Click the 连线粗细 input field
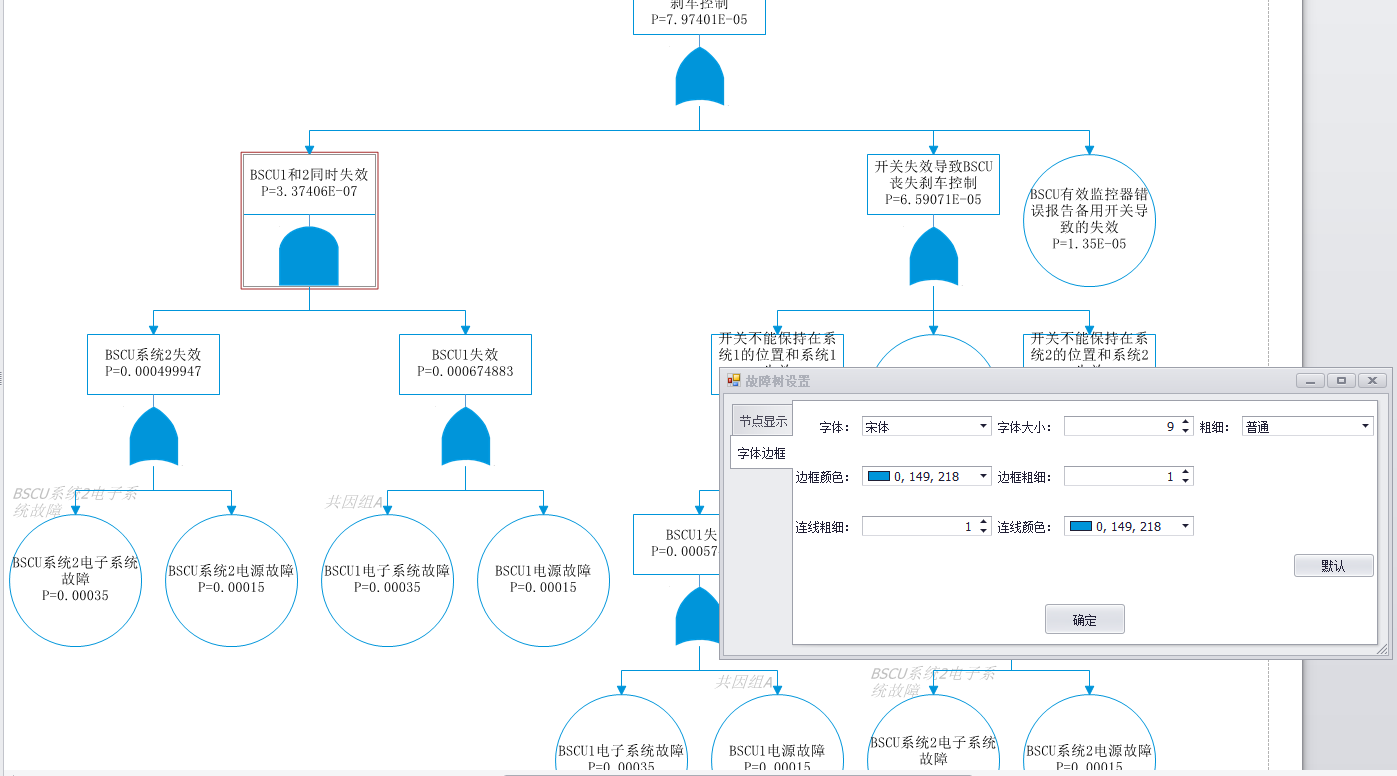The image size is (1397, 776). click(919, 526)
